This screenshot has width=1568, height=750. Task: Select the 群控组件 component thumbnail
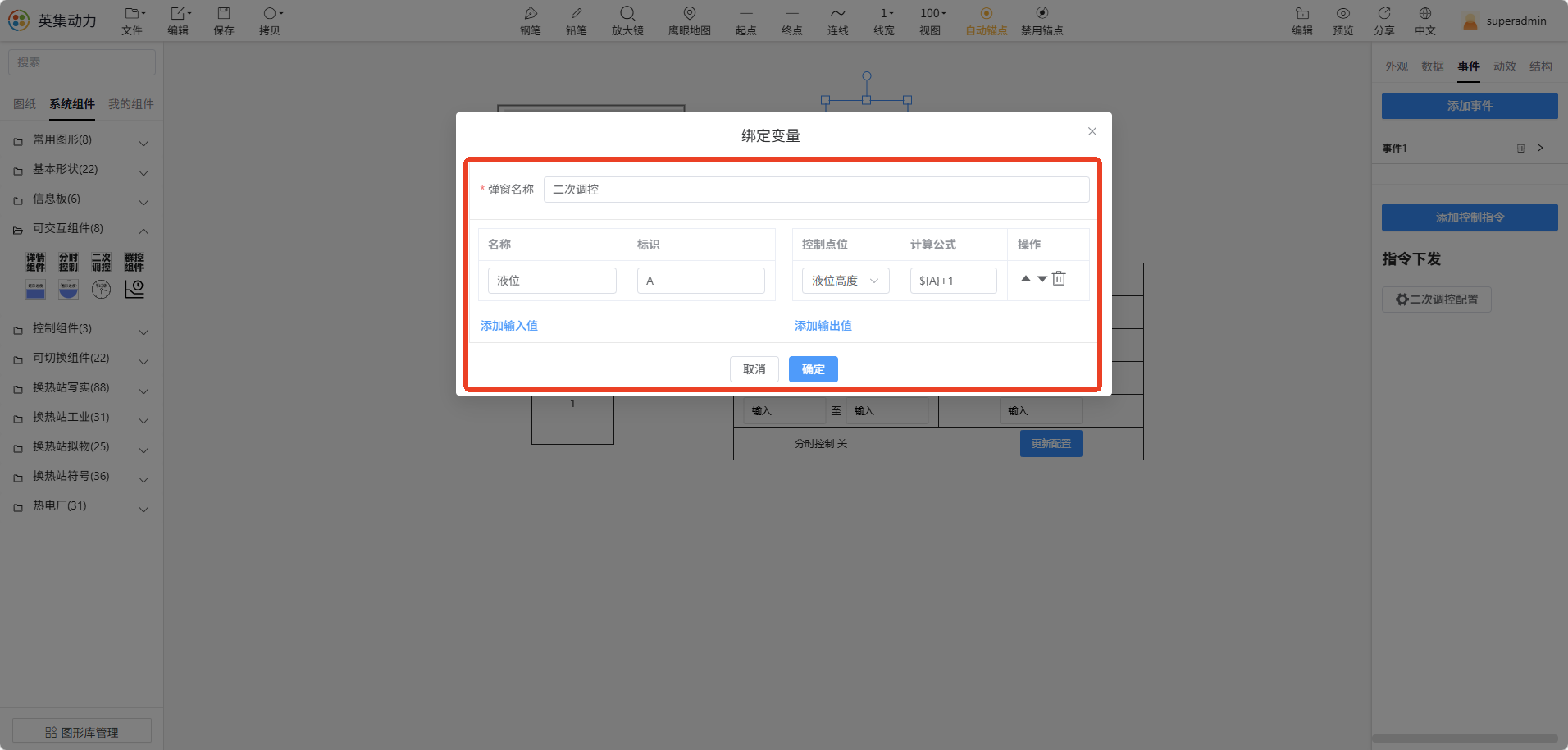[x=134, y=263]
